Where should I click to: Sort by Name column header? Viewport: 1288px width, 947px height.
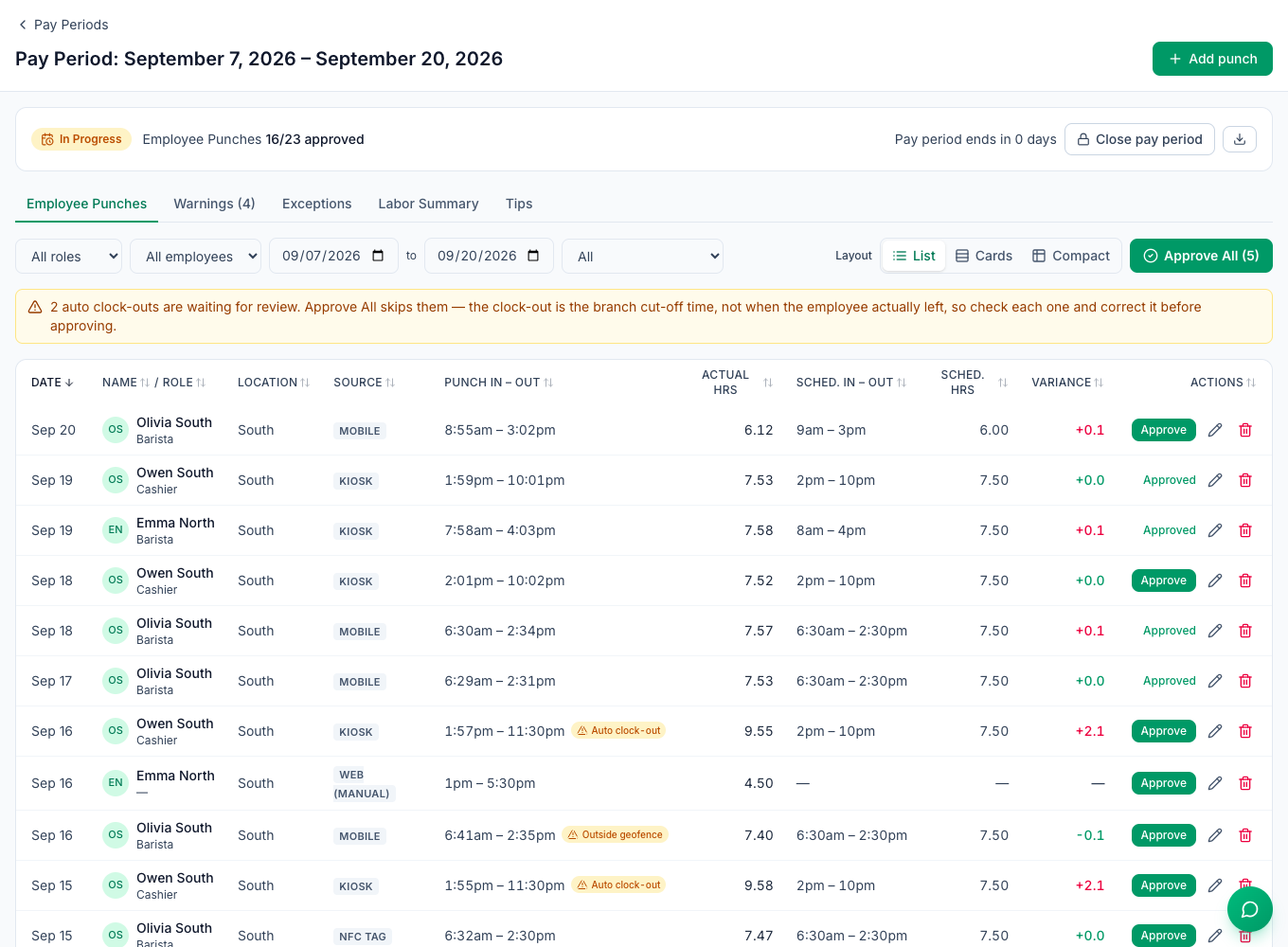coord(126,383)
